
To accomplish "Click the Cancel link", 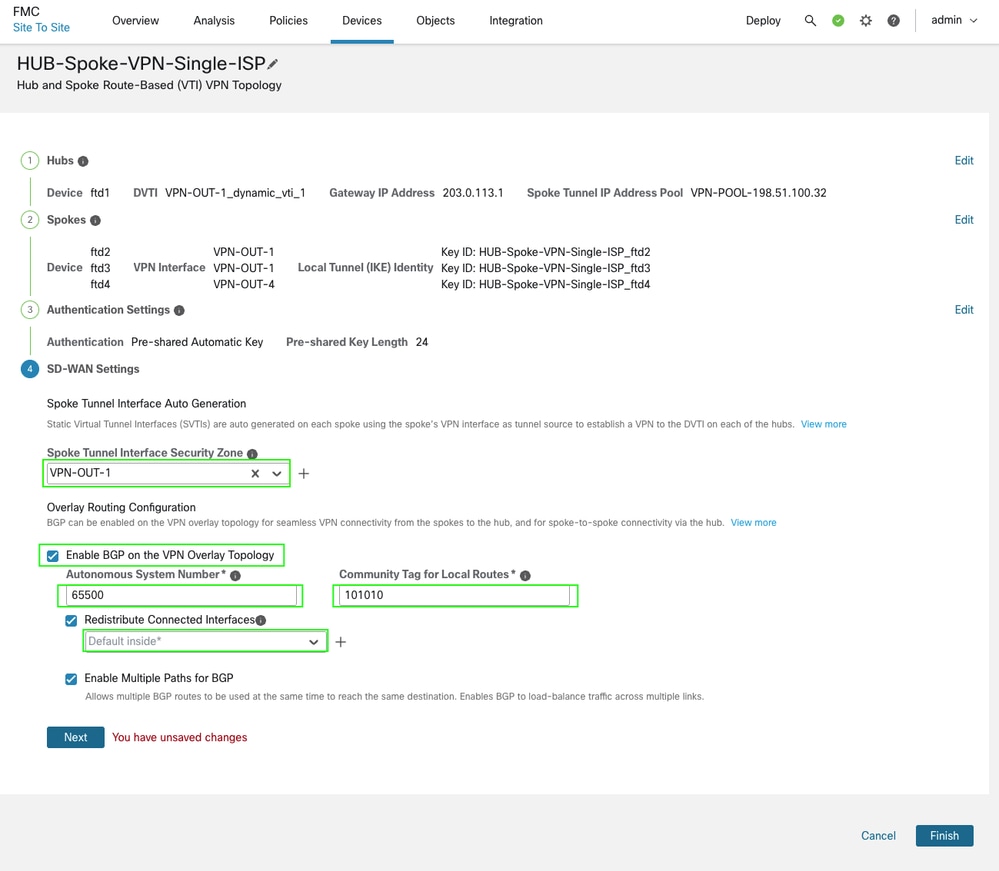I will point(878,835).
